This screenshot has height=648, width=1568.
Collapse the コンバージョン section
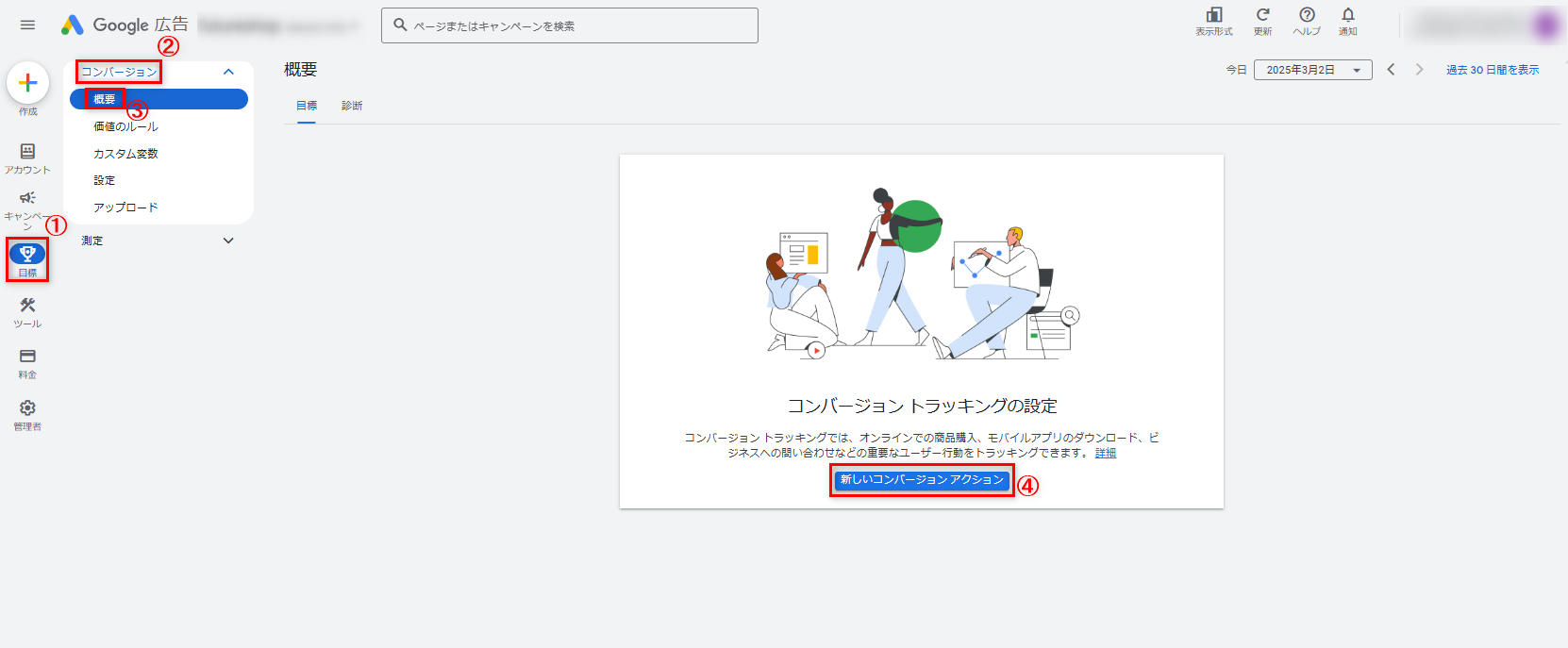click(228, 72)
